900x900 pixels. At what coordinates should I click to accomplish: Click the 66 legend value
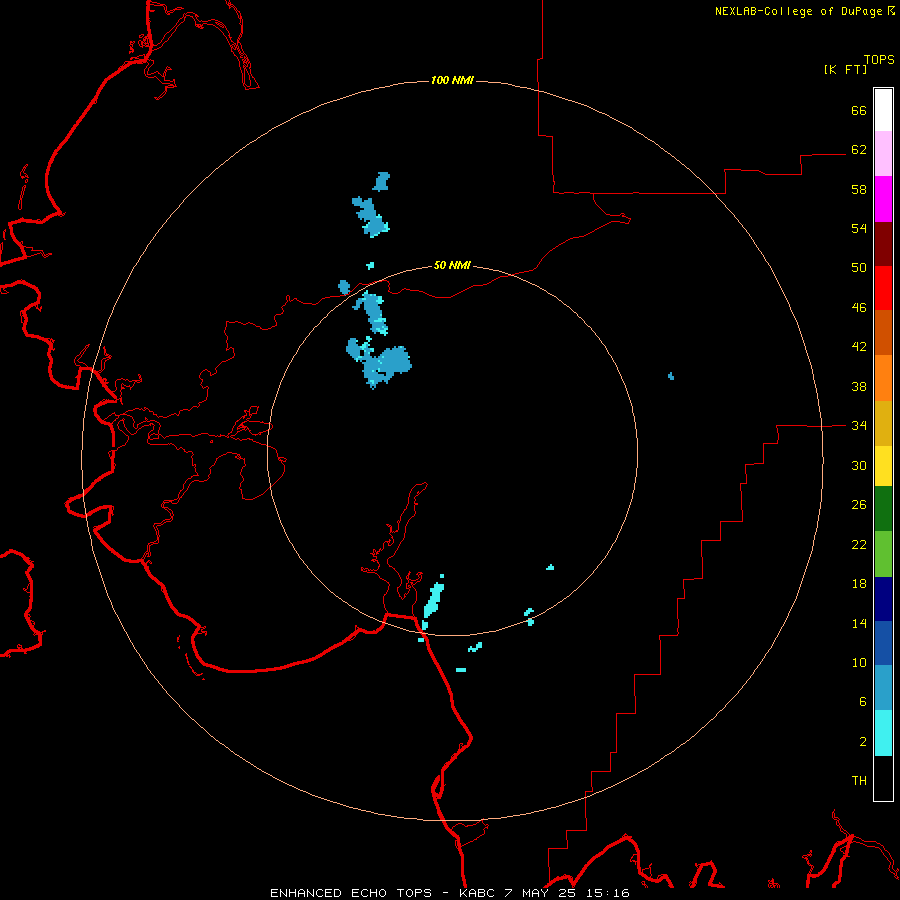coord(859,110)
